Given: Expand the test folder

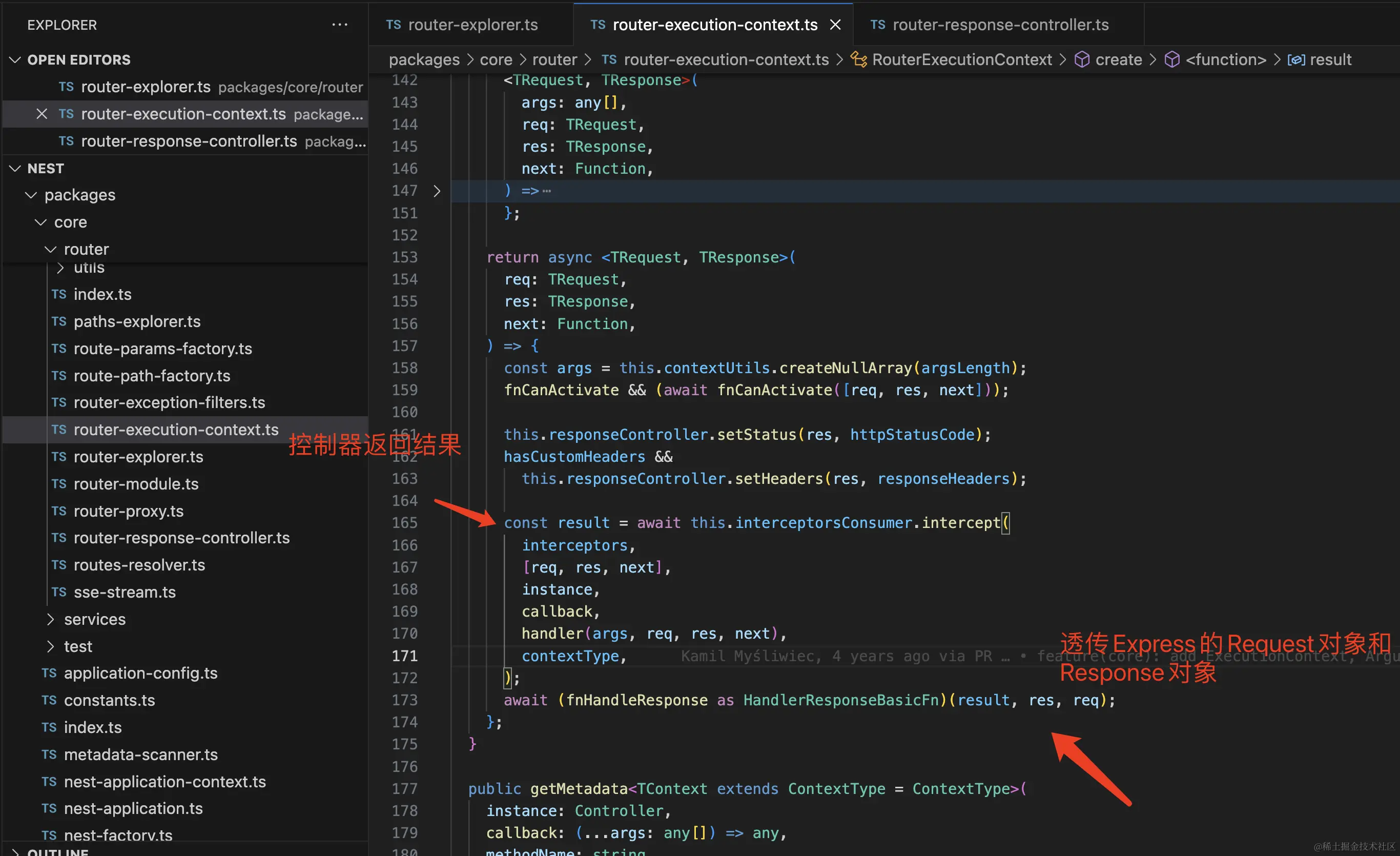Looking at the screenshot, I should [x=51, y=646].
